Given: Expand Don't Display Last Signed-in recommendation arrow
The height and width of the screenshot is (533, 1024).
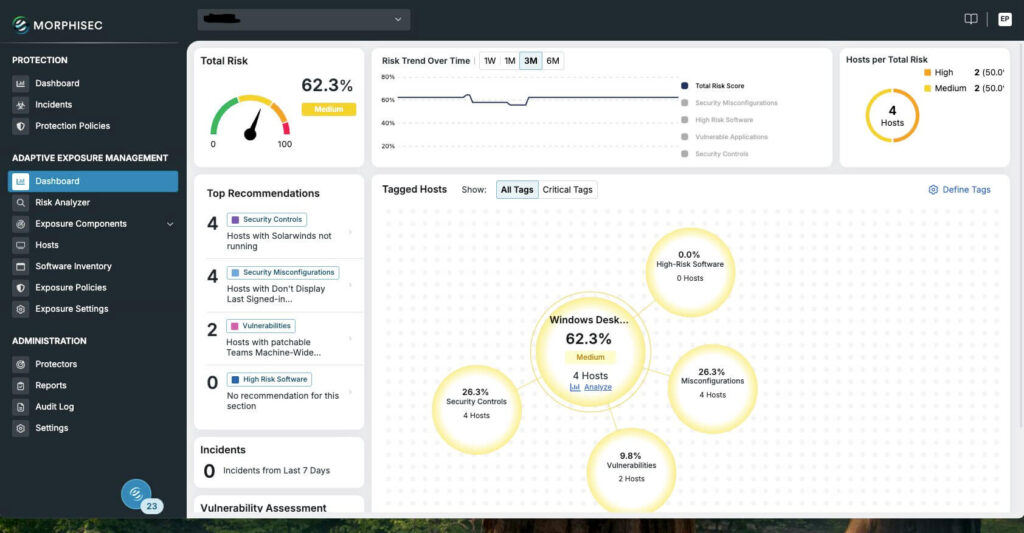Looking at the screenshot, I should click(x=351, y=285).
